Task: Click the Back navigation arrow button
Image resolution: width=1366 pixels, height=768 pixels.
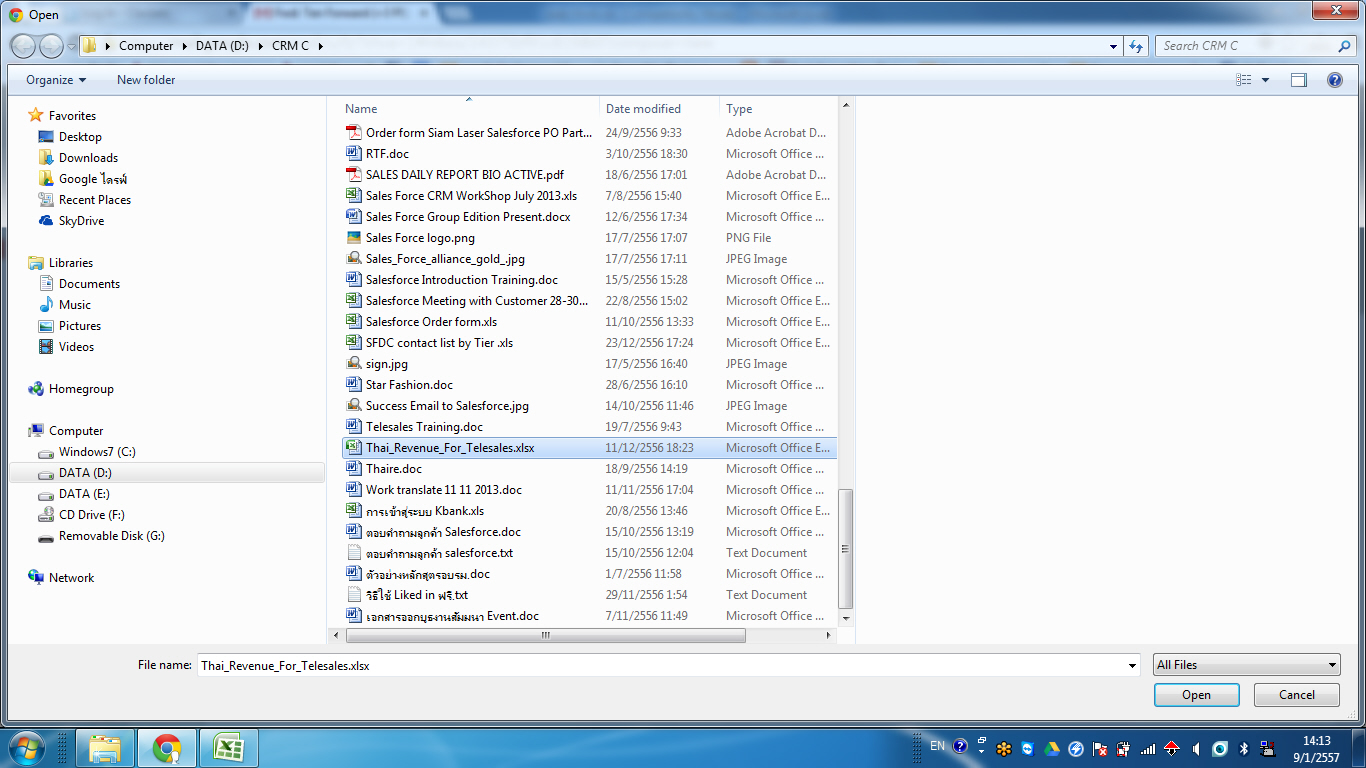Action: point(24,46)
